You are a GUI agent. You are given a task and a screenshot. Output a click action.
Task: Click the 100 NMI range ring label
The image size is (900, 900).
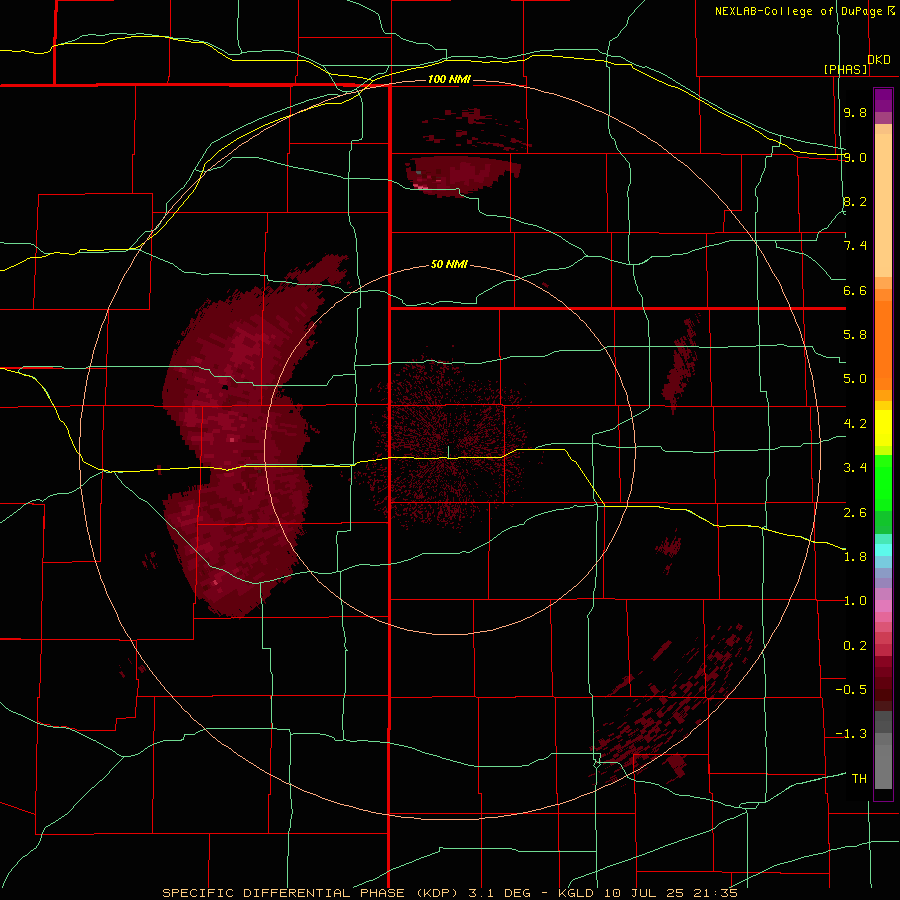pos(449,79)
